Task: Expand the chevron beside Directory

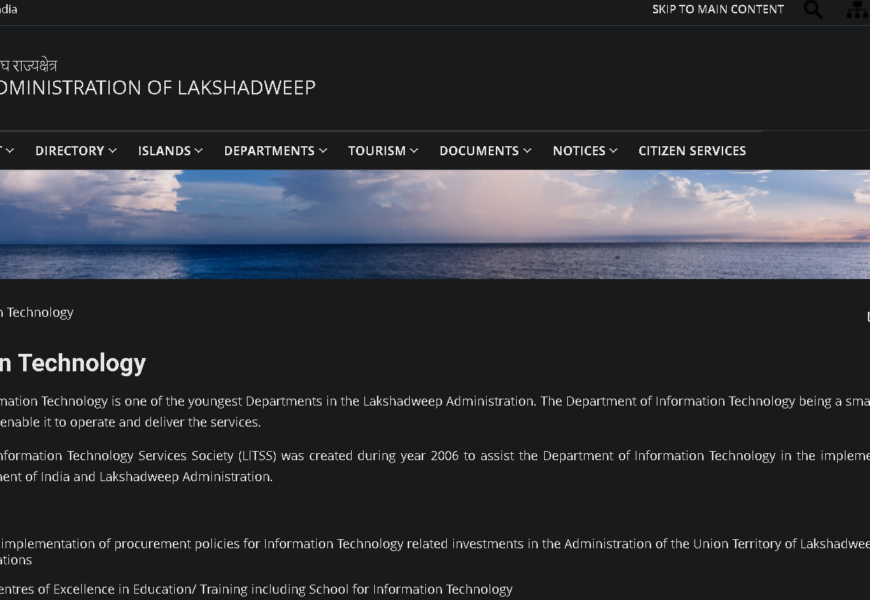Action: click(x=112, y=151)
